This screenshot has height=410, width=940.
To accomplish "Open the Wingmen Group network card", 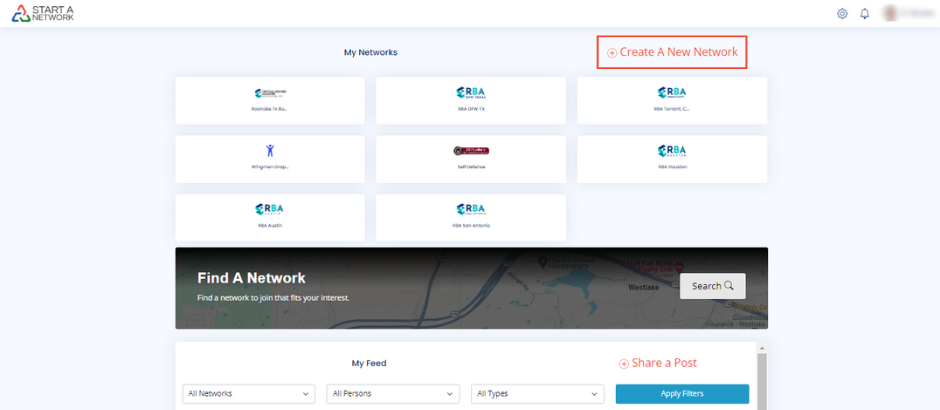I will (x=270, y=158).
